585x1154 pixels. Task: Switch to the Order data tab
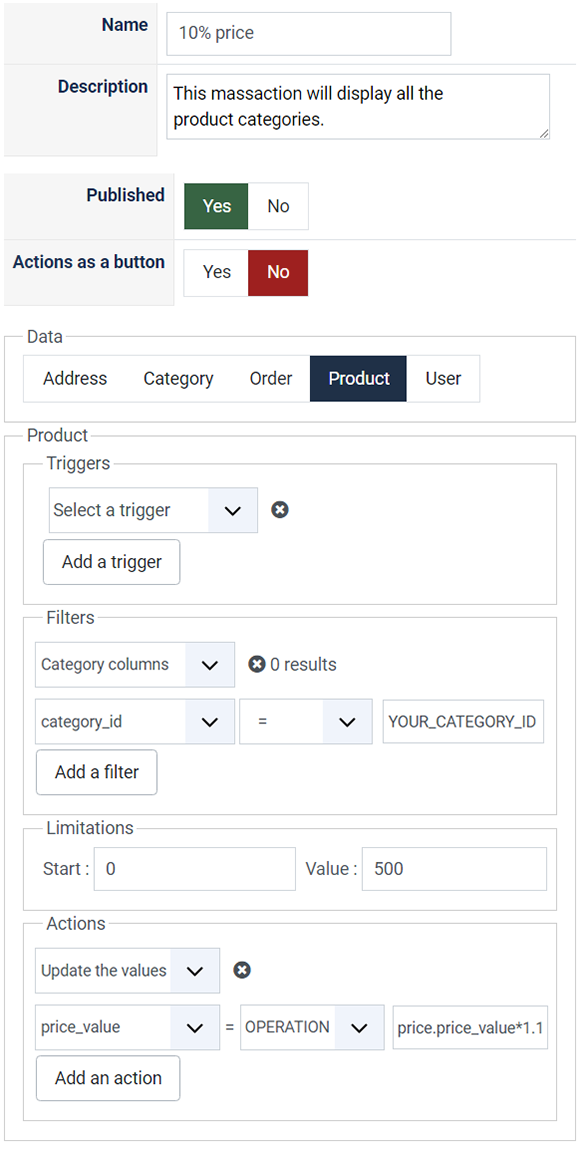click(x=271, y=379)
